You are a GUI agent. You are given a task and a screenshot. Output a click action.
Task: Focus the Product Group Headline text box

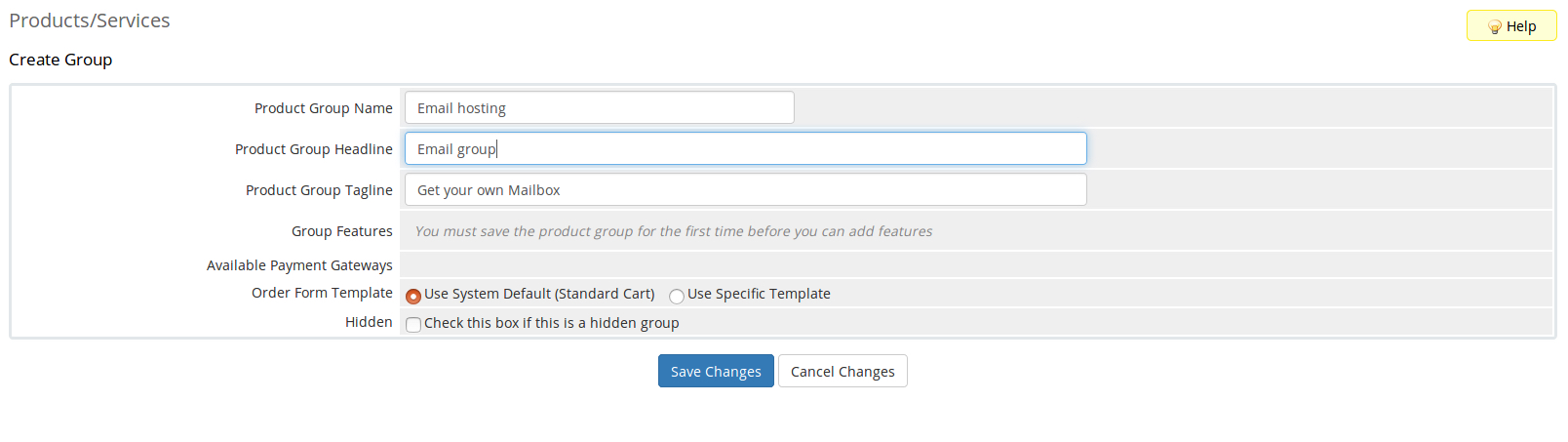coord(745,149)
